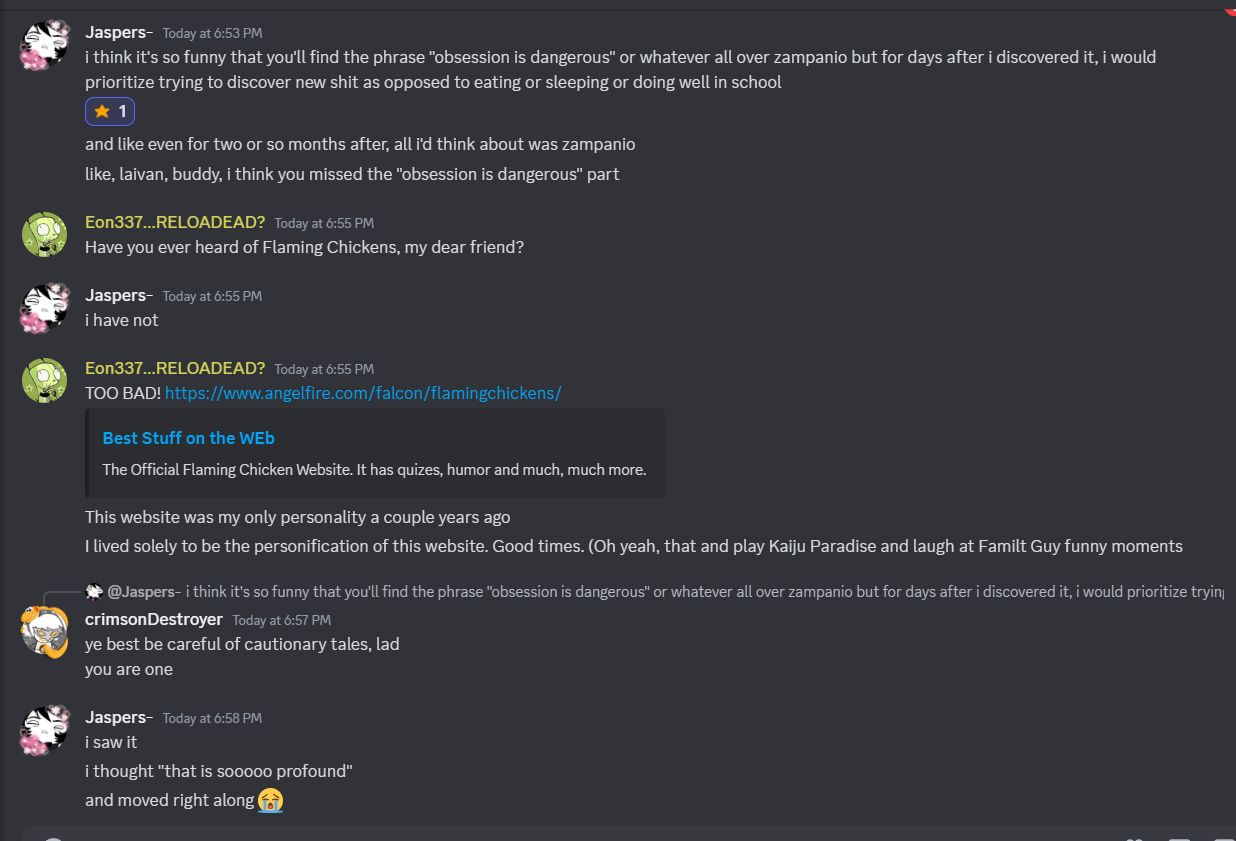Screen dimensions: 1236x841
Task: Click Jaspers' avatar on the 6:53 PM message
Action: [x=44, y=45]
